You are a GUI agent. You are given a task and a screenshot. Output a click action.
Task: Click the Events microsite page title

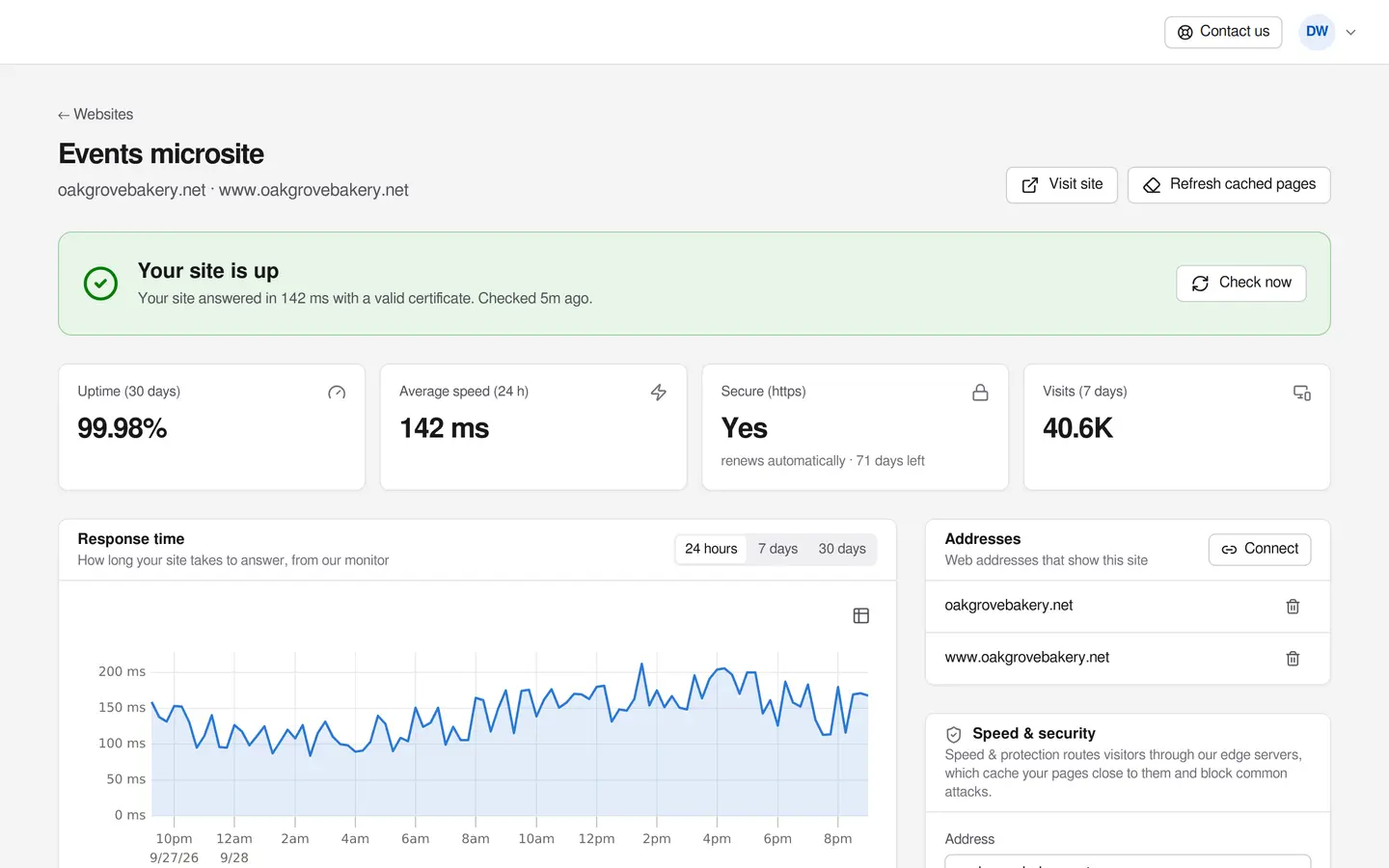[161, 154]
